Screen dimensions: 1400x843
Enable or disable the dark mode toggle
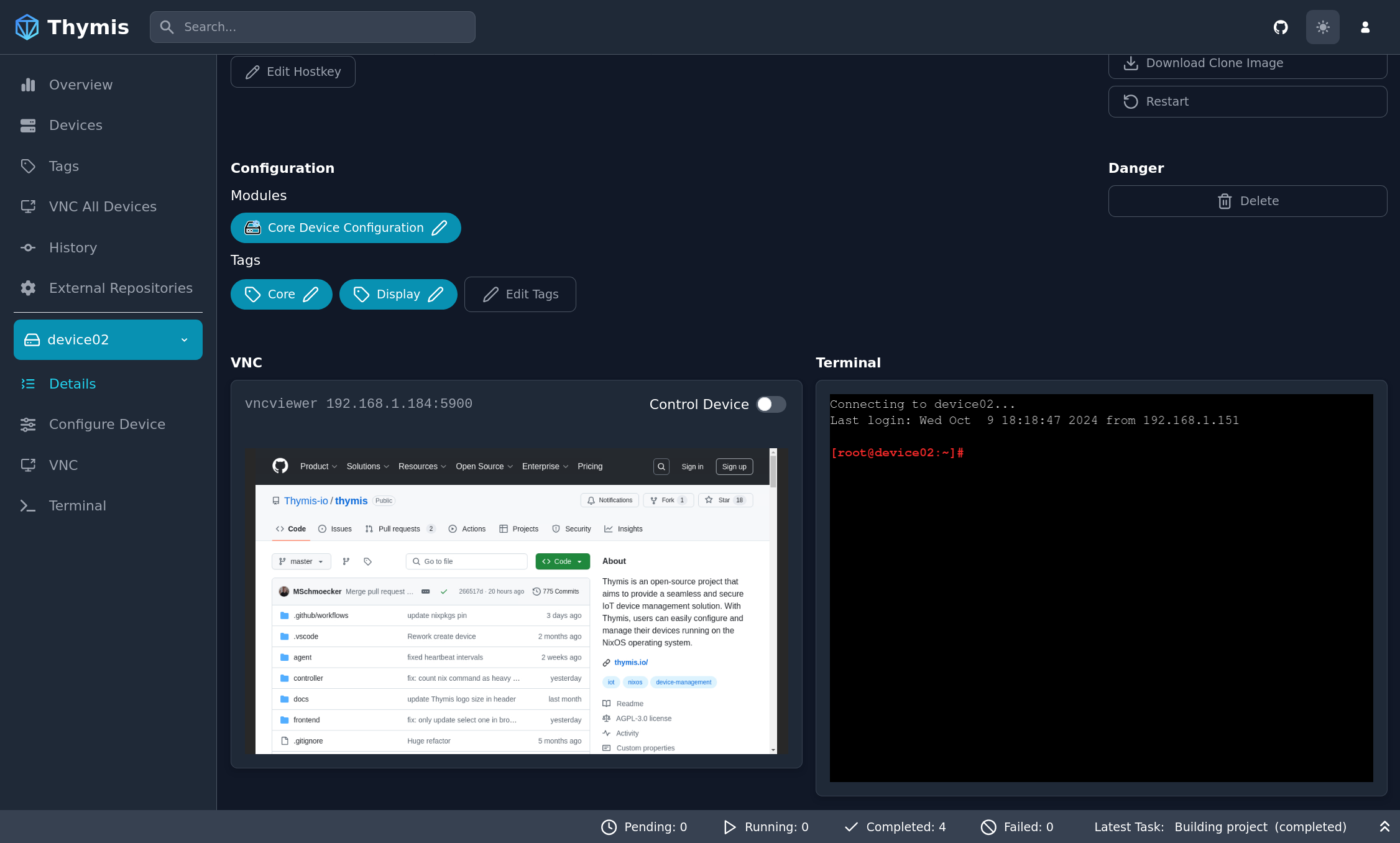coord(1322,27)
